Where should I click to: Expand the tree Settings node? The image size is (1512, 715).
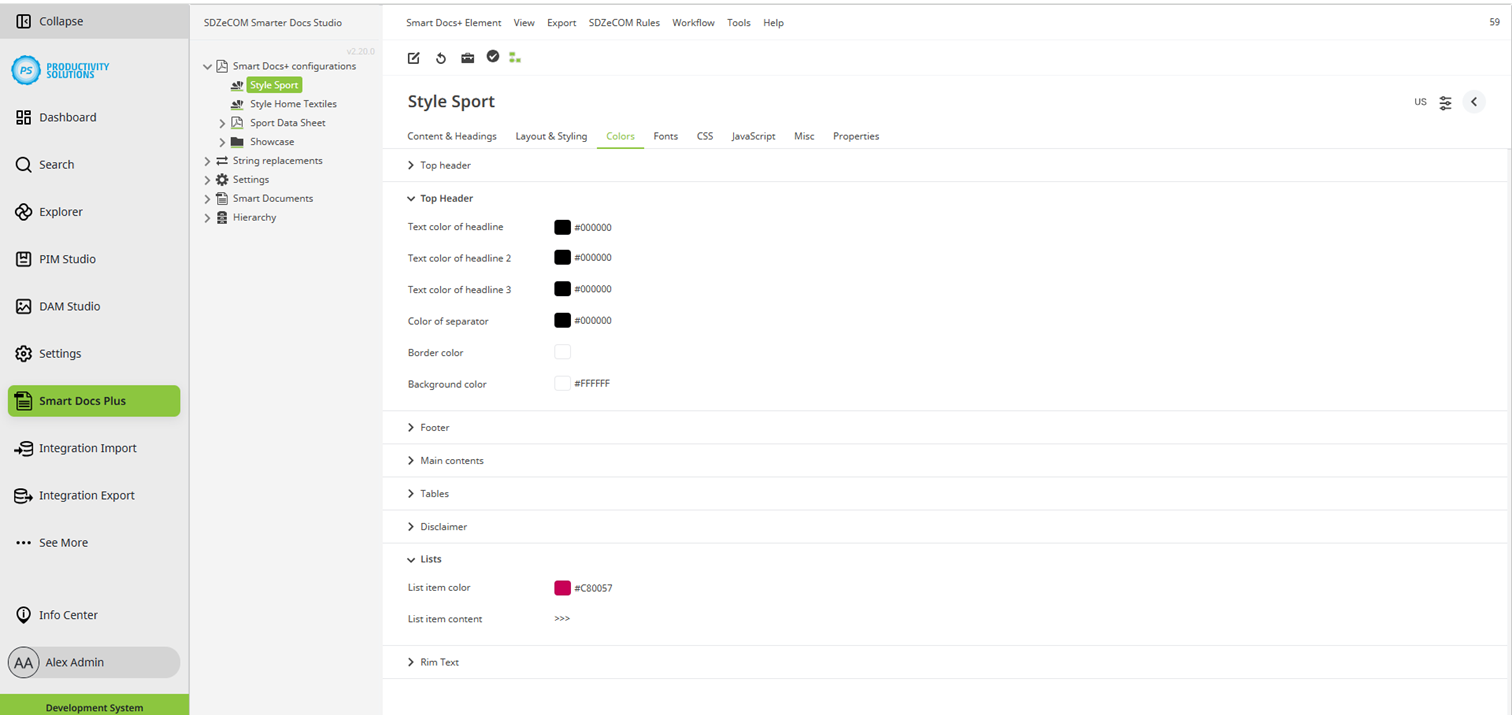click(x=207, y=180)
